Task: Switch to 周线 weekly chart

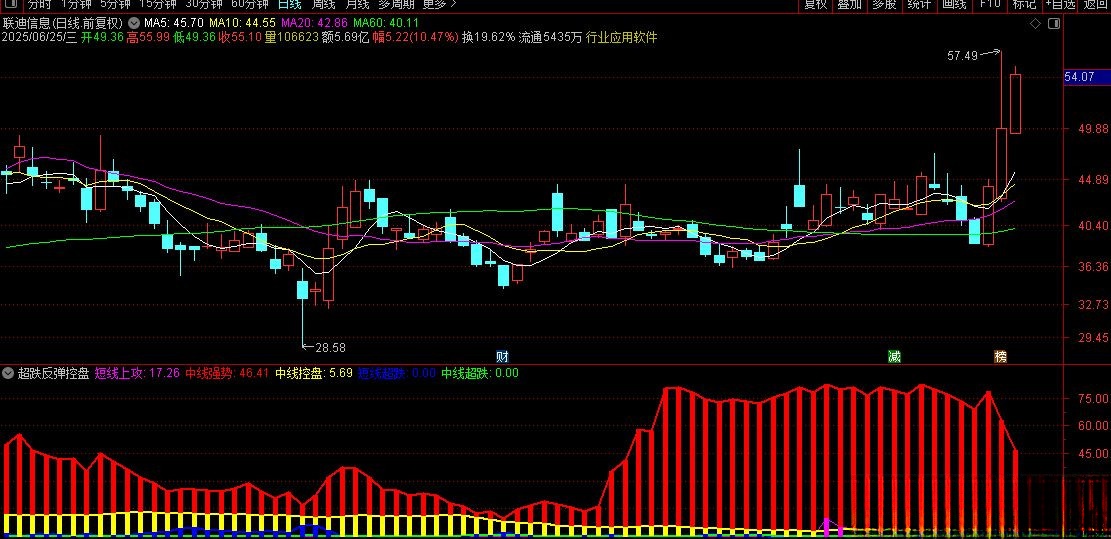Action: coord(324,5)
